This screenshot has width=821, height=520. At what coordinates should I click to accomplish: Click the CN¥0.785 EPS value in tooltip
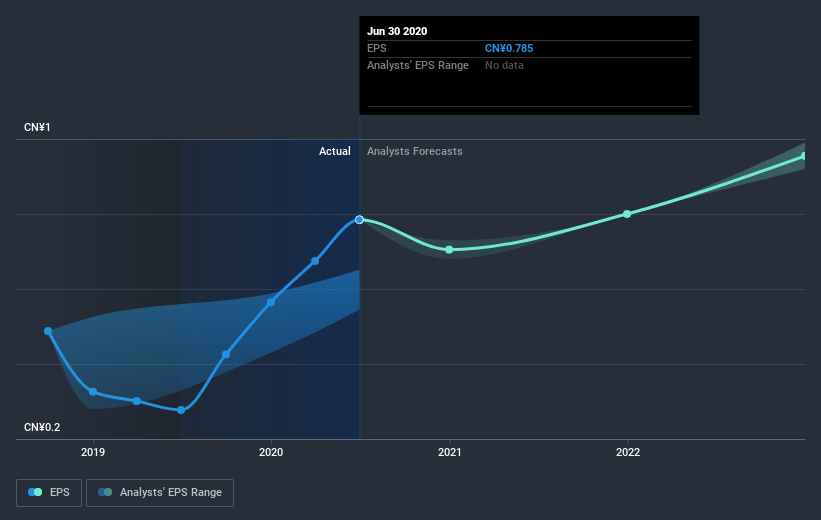(509, 48)
